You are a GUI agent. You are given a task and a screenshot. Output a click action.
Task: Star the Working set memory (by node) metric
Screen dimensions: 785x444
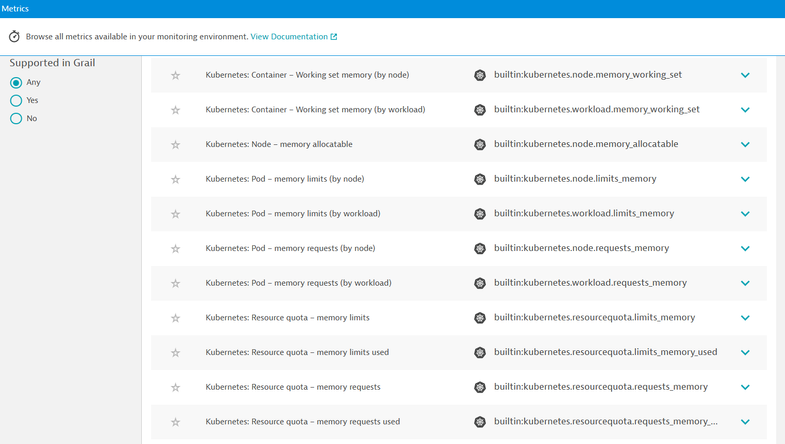(x=176, y=75)
